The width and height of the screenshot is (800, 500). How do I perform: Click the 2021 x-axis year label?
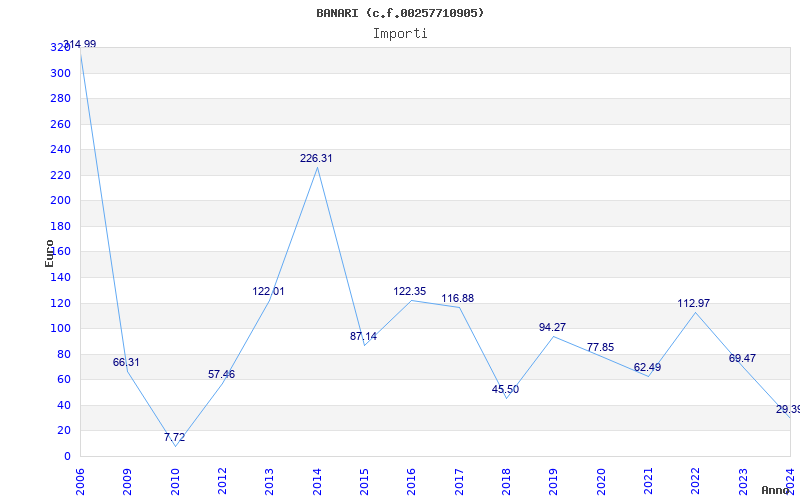(648, 482)
